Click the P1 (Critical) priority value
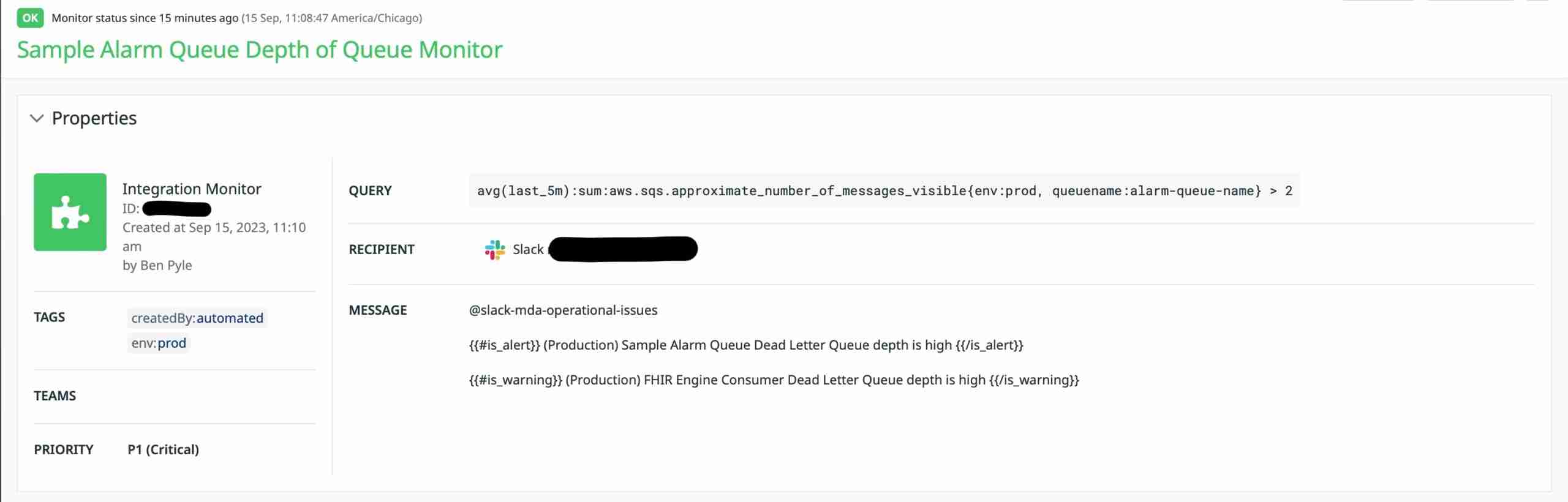This screenshot has height=502, width=1568. click(163, 449)
